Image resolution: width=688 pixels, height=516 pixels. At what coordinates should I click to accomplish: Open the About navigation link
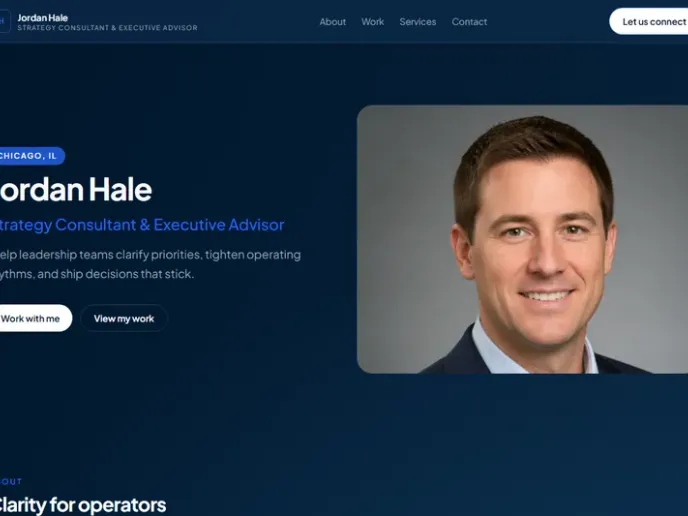(x=333, y=22)
